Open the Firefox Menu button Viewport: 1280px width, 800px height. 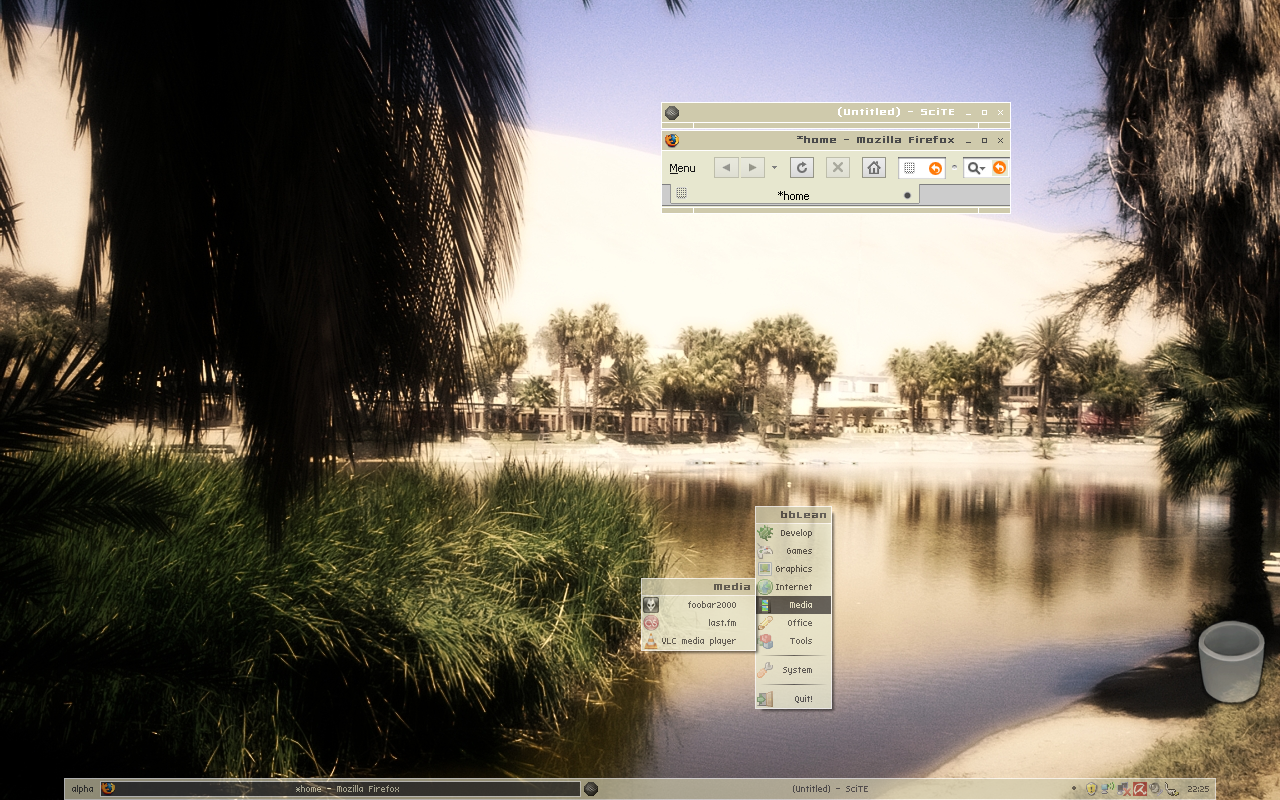[682, 168]
